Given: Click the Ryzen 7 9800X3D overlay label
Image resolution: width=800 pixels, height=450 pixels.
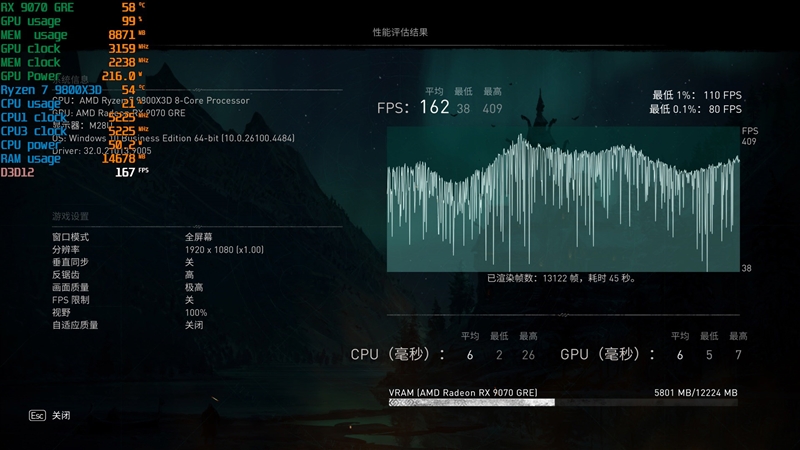Looking at the screenshot, I should point(51,90).
